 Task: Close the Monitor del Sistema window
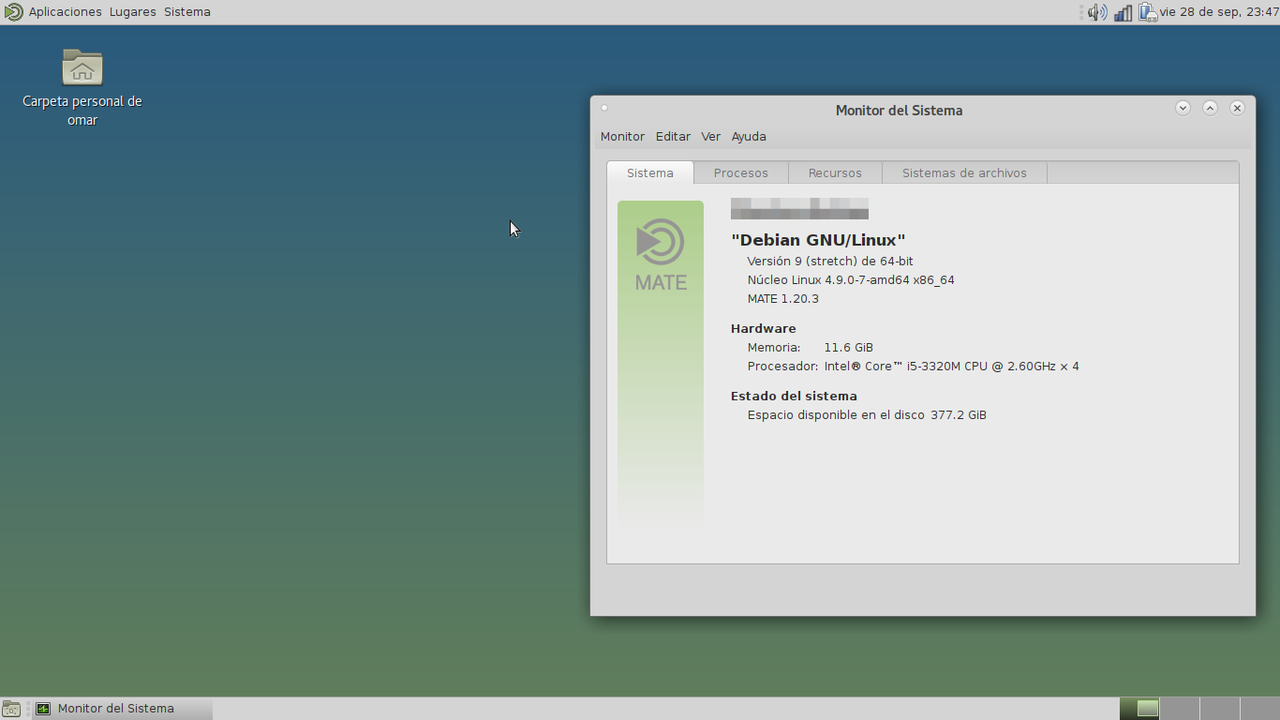click(1237, 108)
